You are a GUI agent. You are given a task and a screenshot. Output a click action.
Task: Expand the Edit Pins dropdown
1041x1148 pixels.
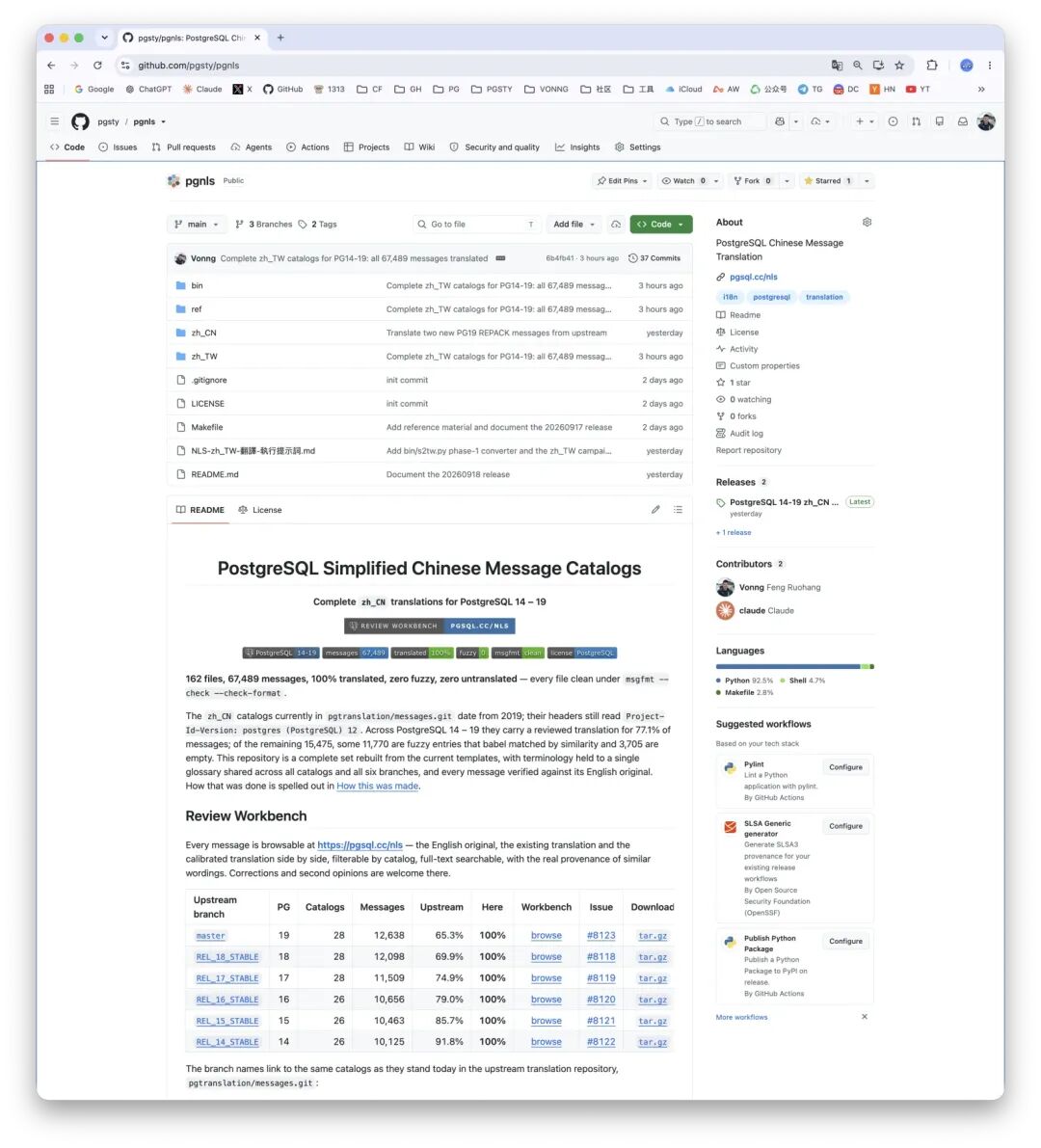(x=623, y=181)
